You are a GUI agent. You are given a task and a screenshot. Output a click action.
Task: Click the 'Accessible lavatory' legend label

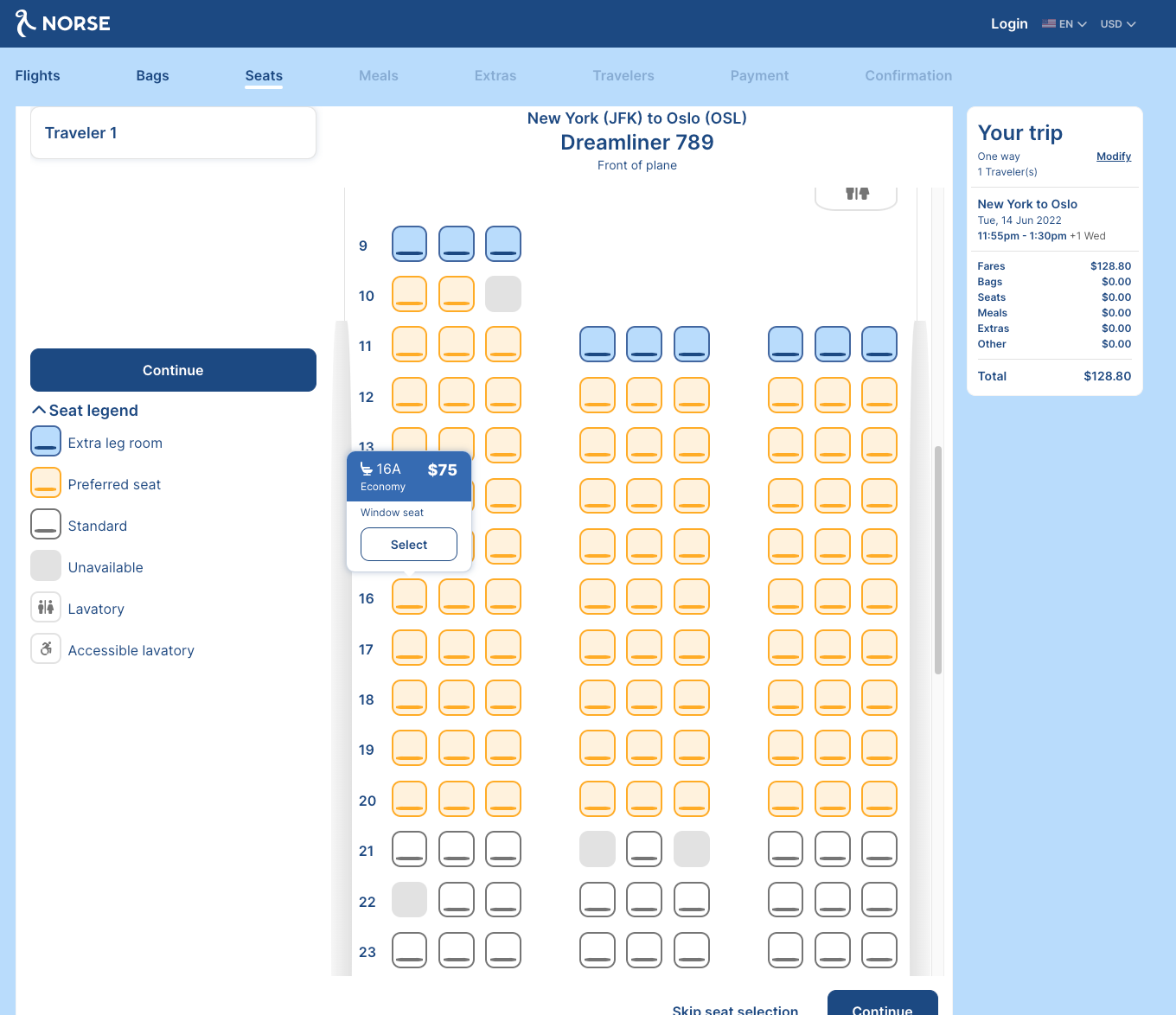(x=131, y=651)
